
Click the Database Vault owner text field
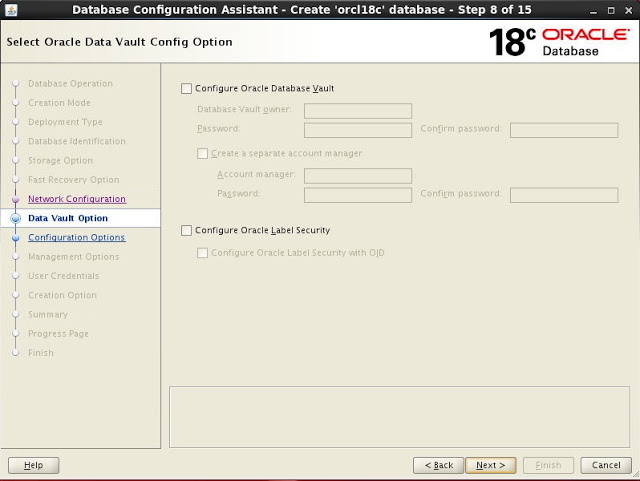358,111
